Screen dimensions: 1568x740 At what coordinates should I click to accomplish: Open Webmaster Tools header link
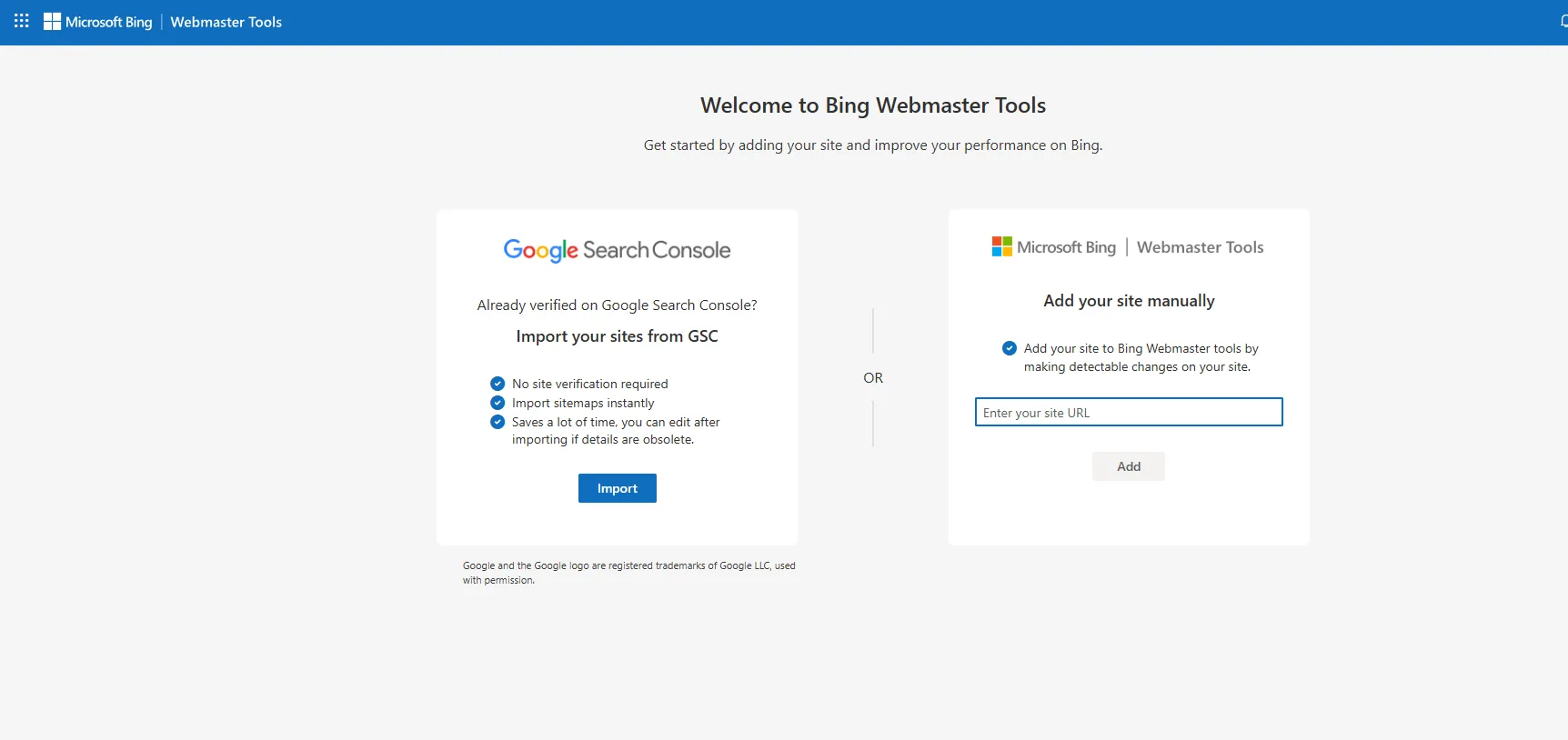226,22
